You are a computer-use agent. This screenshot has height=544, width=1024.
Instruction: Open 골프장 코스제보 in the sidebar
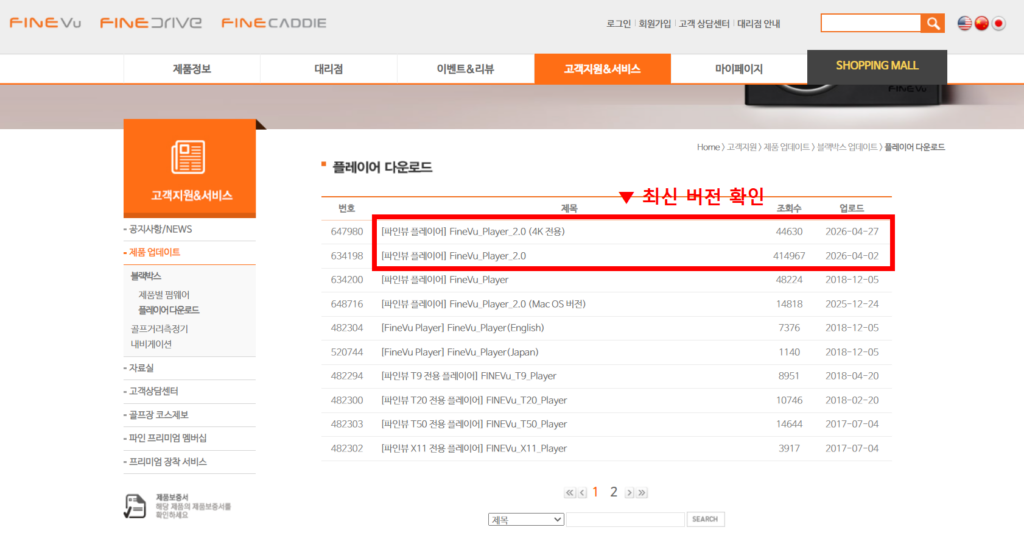(x=159, y=415)
